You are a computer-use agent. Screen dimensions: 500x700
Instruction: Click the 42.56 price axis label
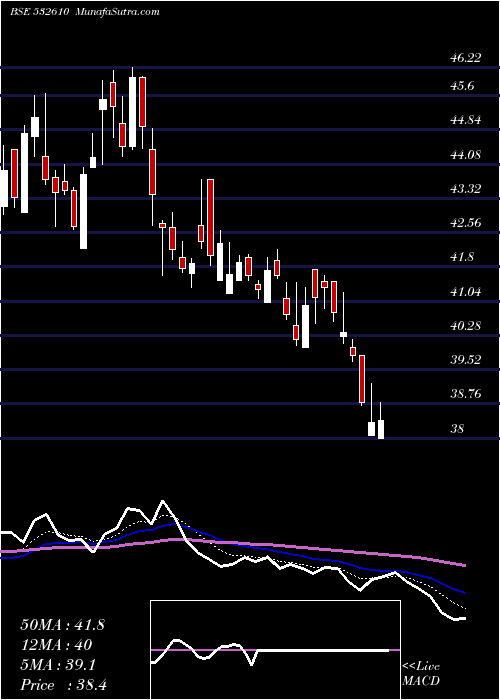pyautogui.click(x=465, y=222)
